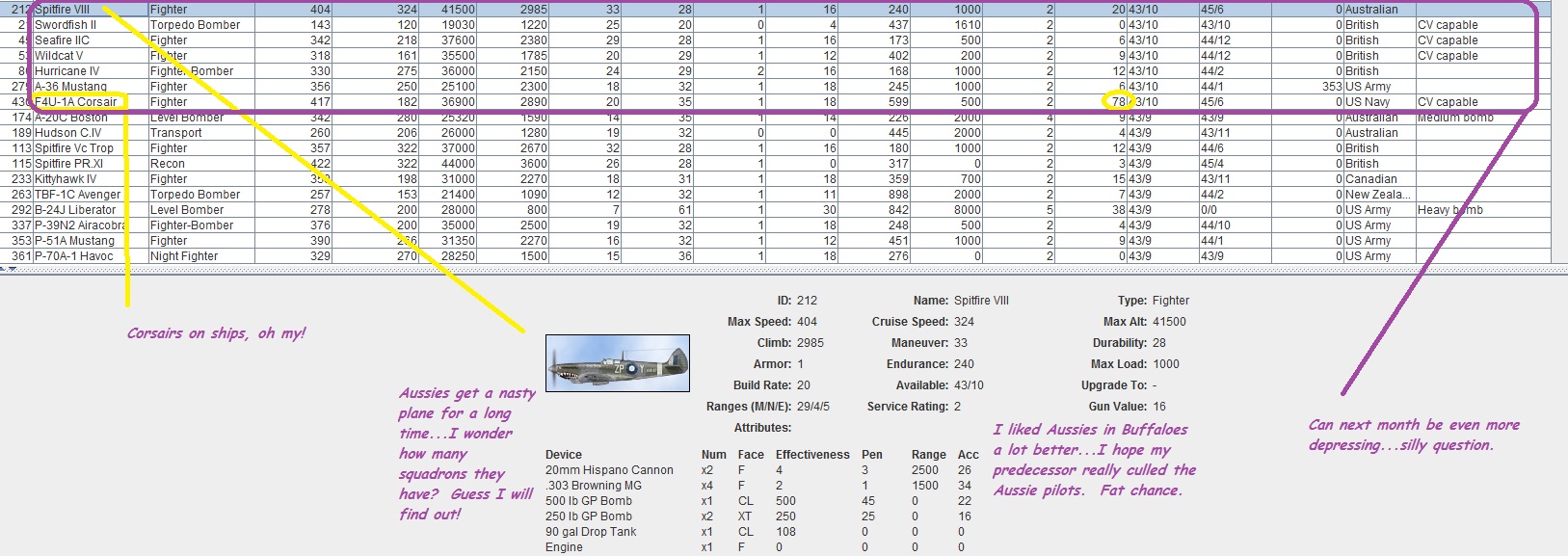Click the Range column header in devices
Image resolution: width=1568 pixels, height=556 pixels.
929,455
